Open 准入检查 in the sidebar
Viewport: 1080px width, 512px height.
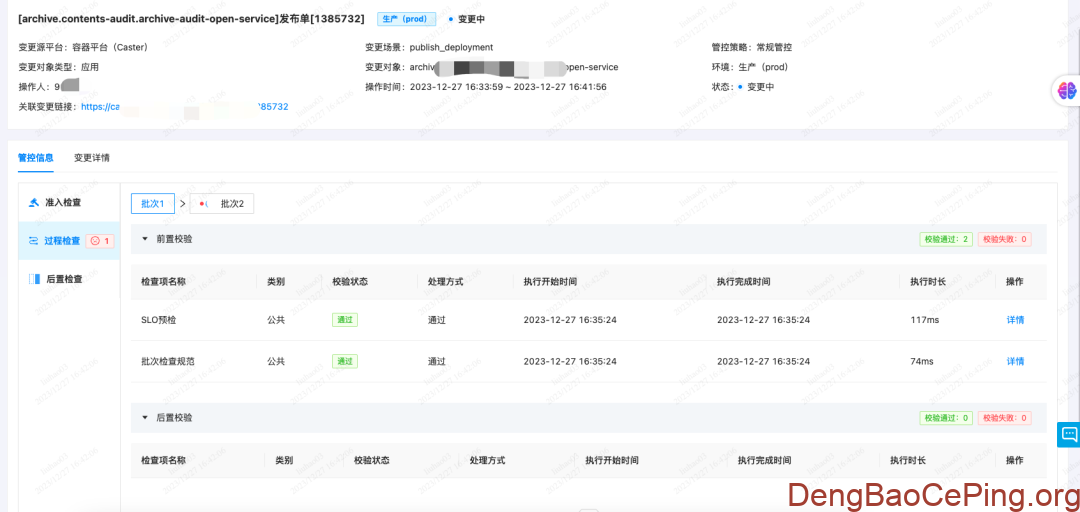(63, 203)
